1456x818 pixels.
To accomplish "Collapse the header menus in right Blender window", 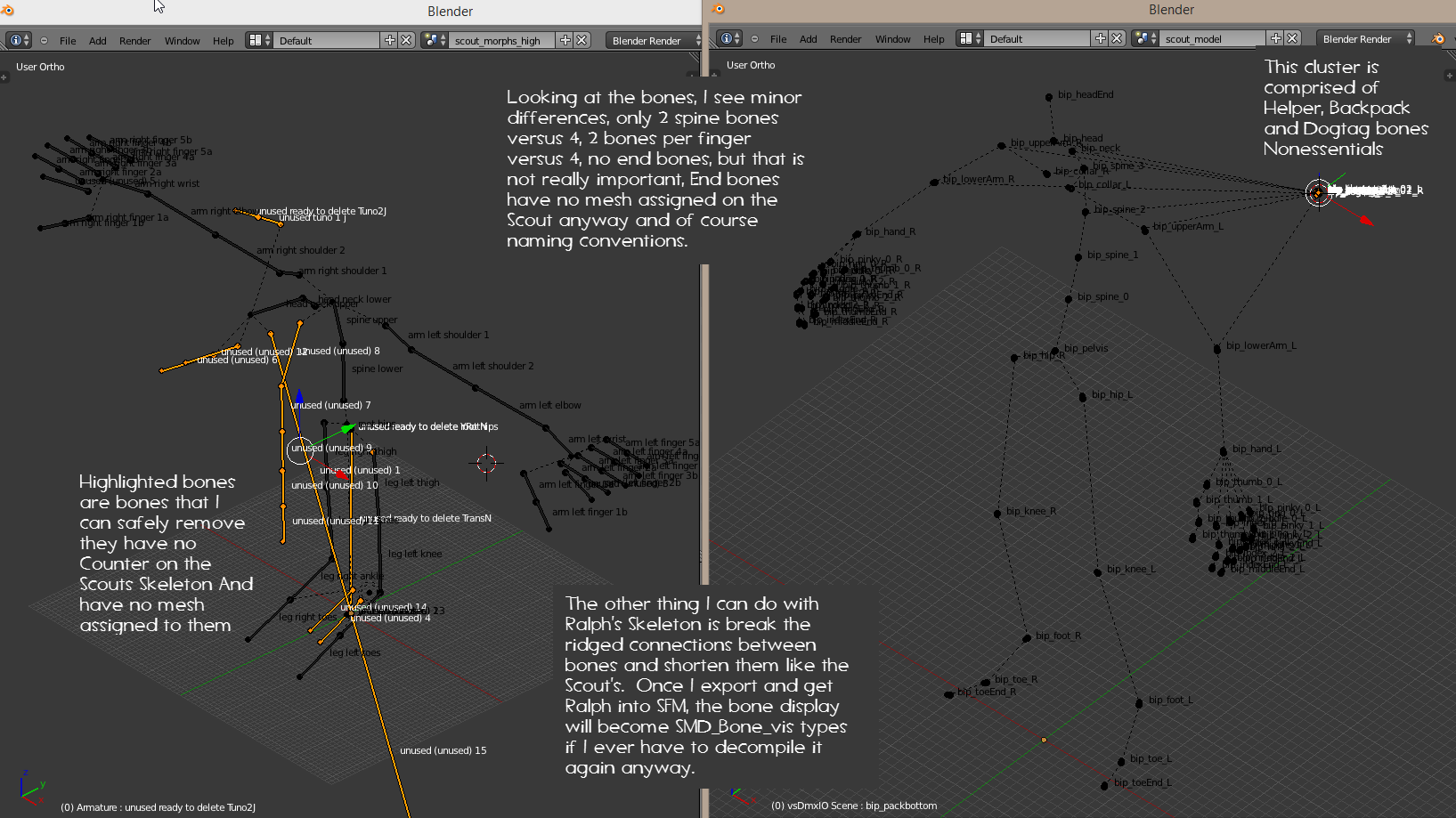I will pyautogui.click(x=754, y=38).
